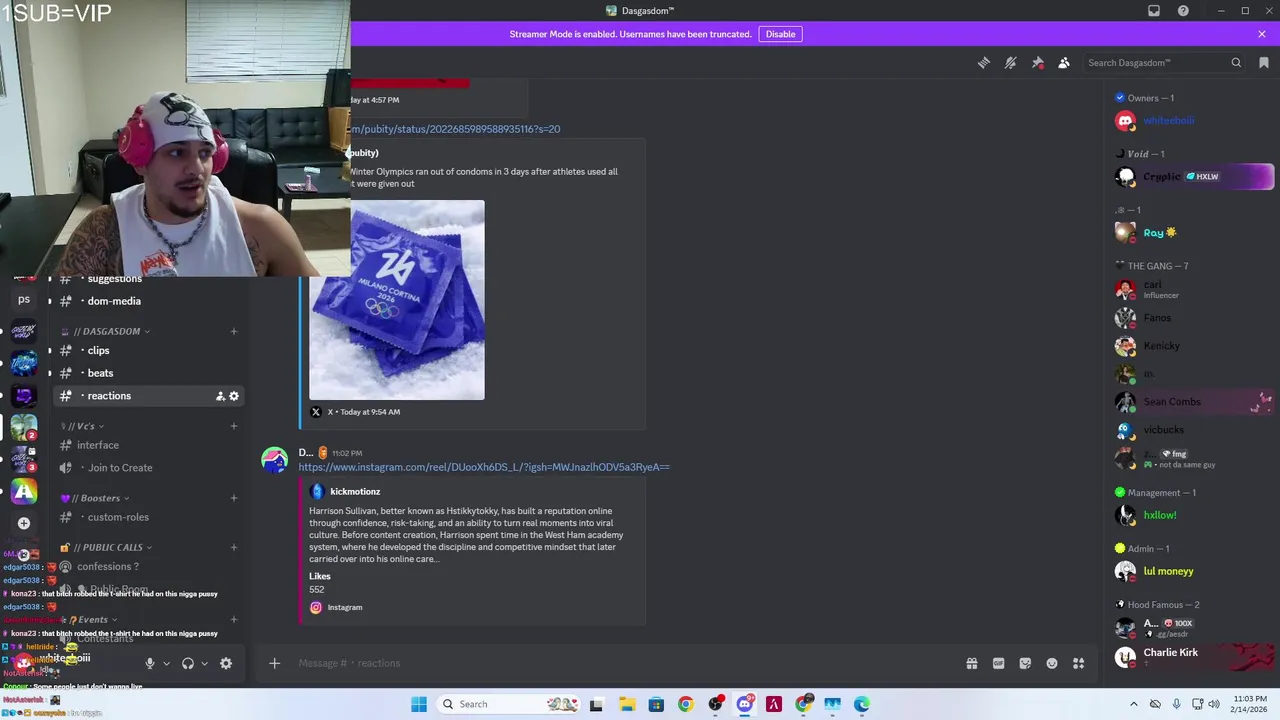Open the GIF picker icon
This screenshot has width=1280, height=720.
[x=998, y=663]
